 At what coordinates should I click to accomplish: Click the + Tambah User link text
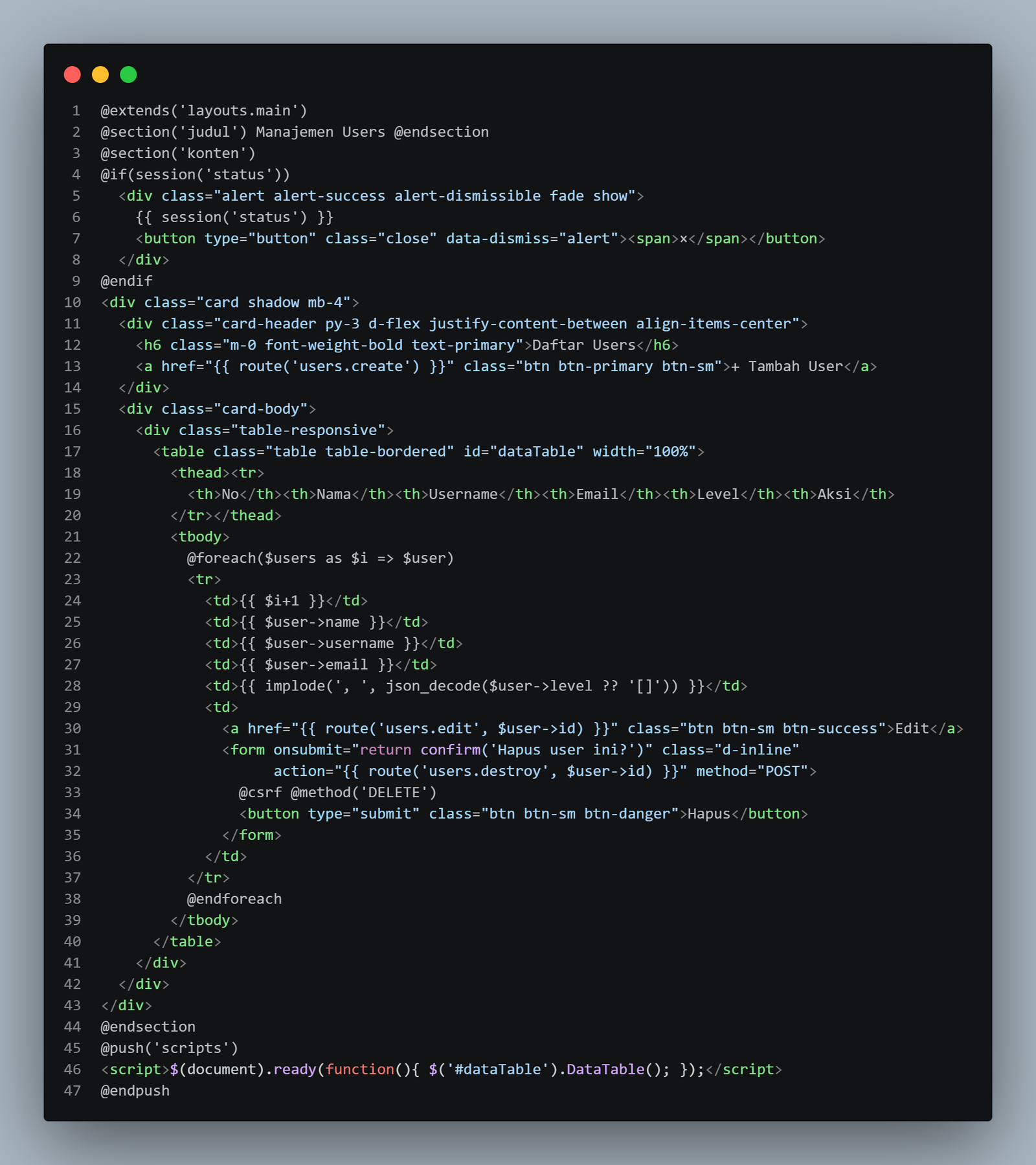pyautogui.click(x=787, y=367)
